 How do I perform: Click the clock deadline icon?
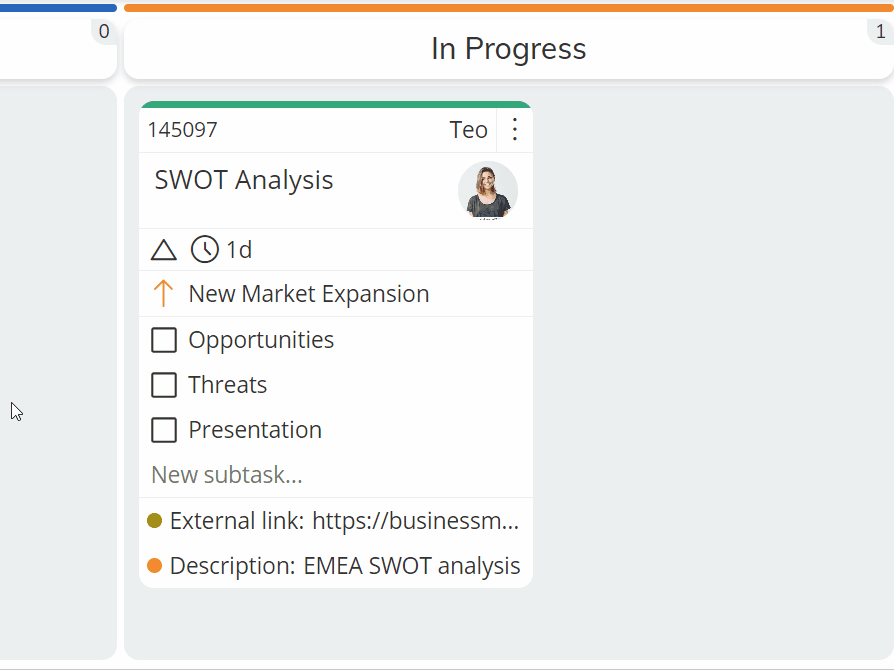tap(205, 250)
